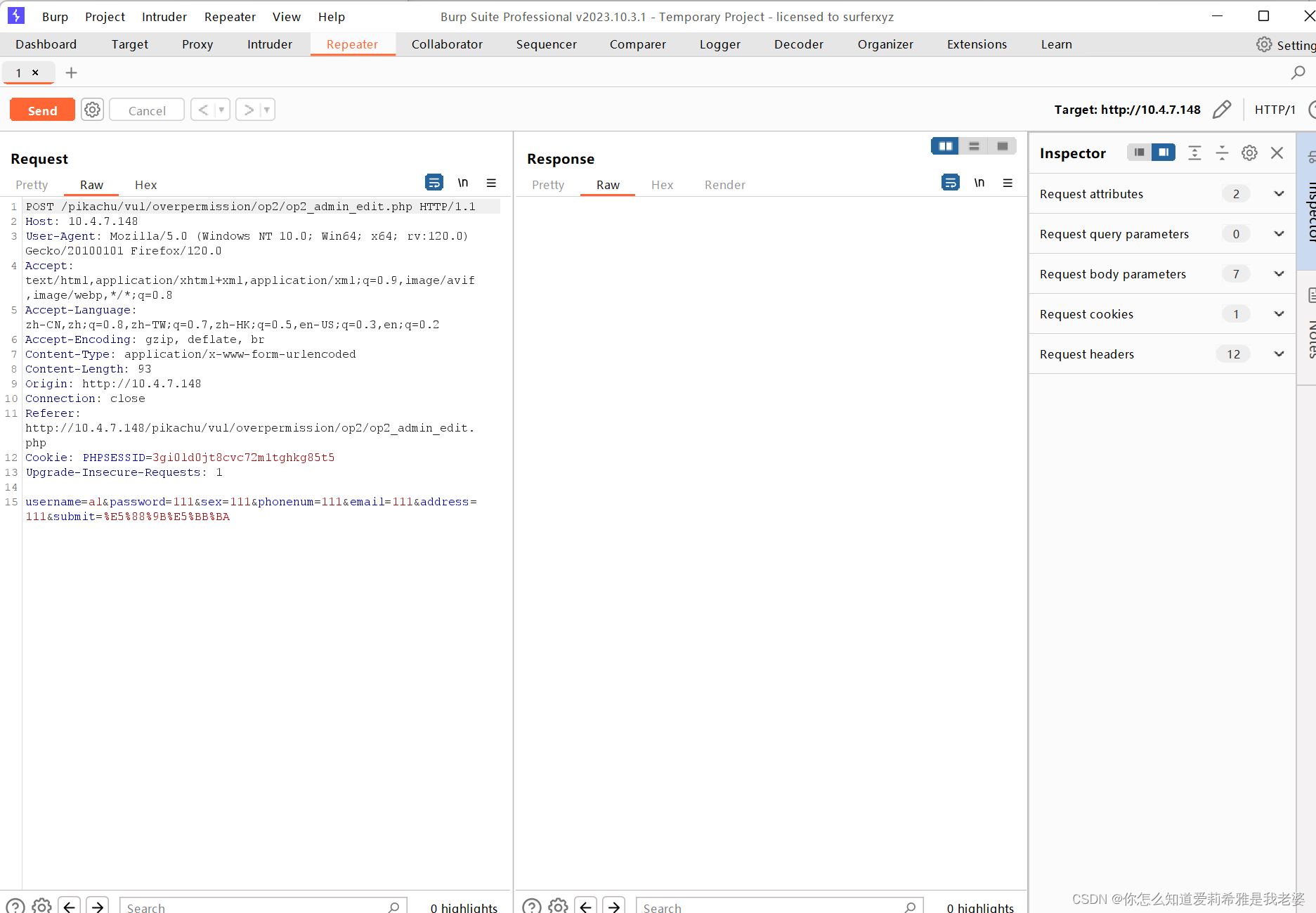Switch to the Extensions tab
Viewport: 1316px width, 913px height.
pos(977,44)
